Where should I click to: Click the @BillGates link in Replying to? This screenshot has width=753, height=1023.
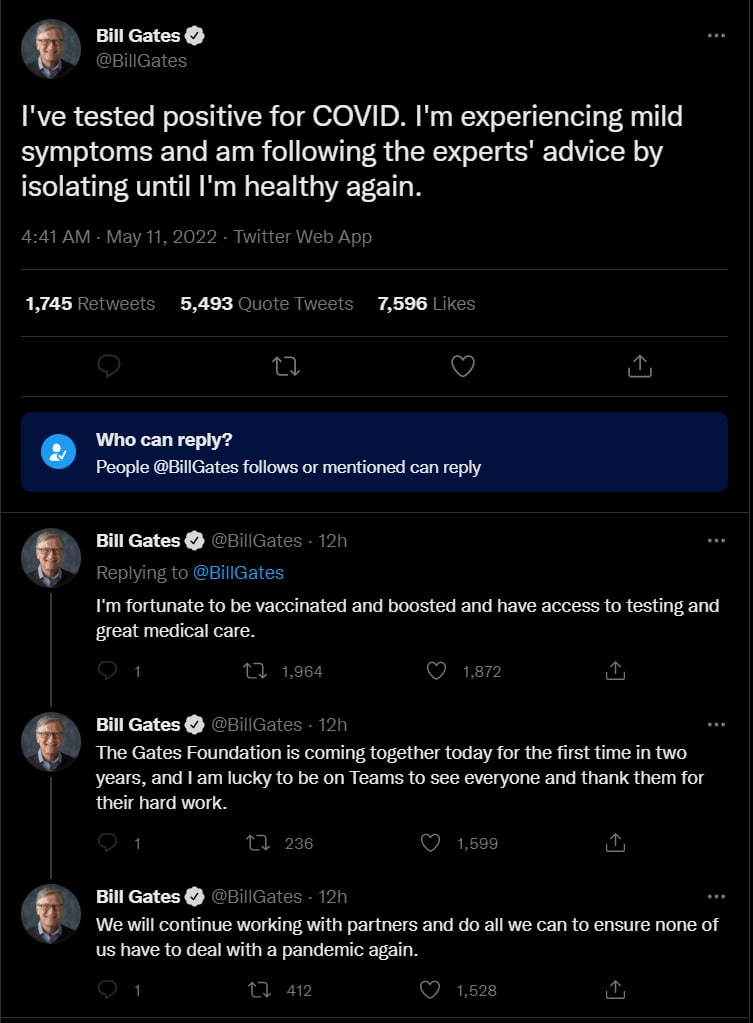[x=238, y=573]
